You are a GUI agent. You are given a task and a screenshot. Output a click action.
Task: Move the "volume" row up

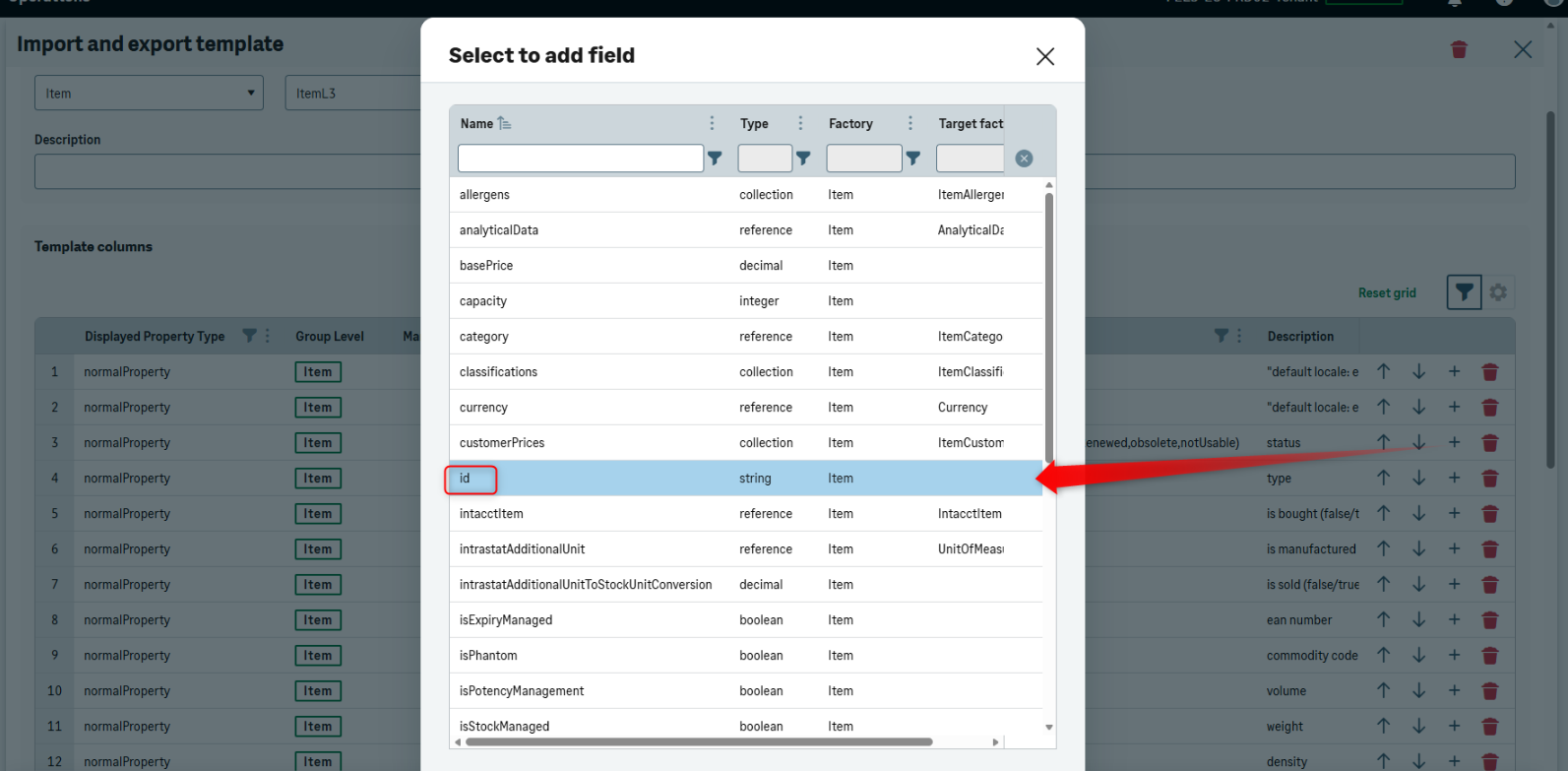[x=1383, y=690]
